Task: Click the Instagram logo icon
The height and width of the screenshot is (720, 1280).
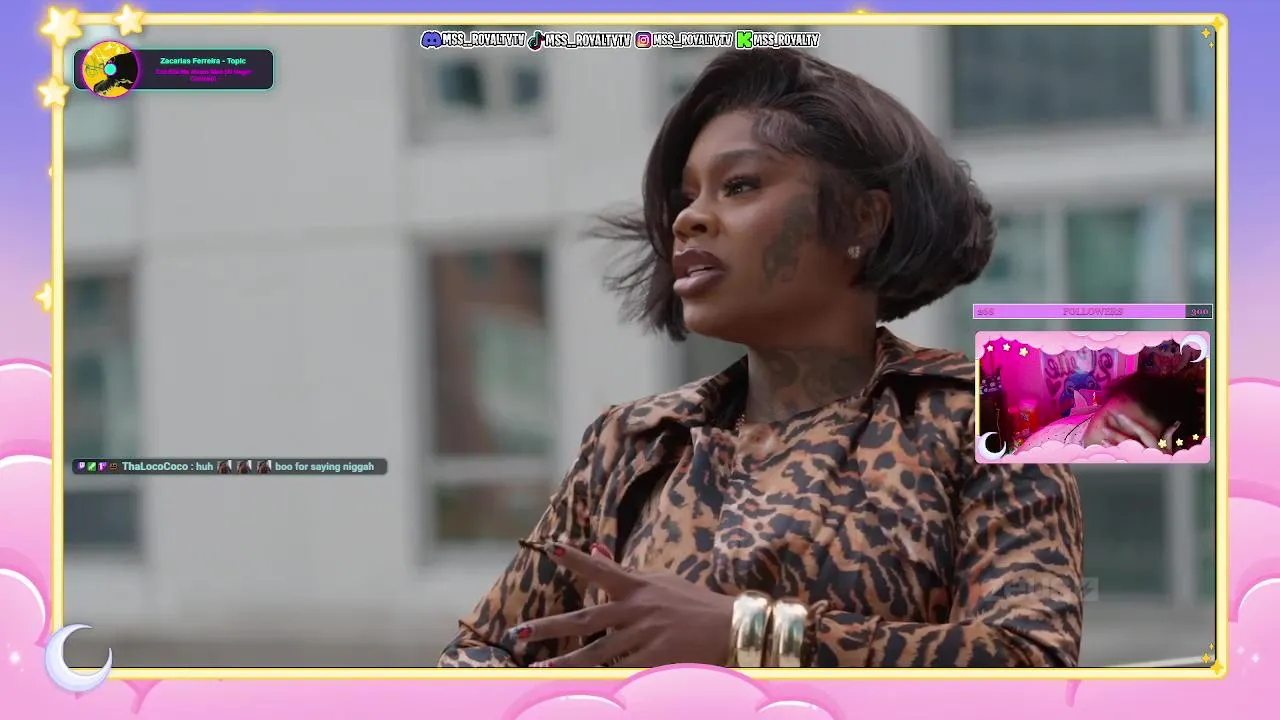Action: [x=644, y=40]
